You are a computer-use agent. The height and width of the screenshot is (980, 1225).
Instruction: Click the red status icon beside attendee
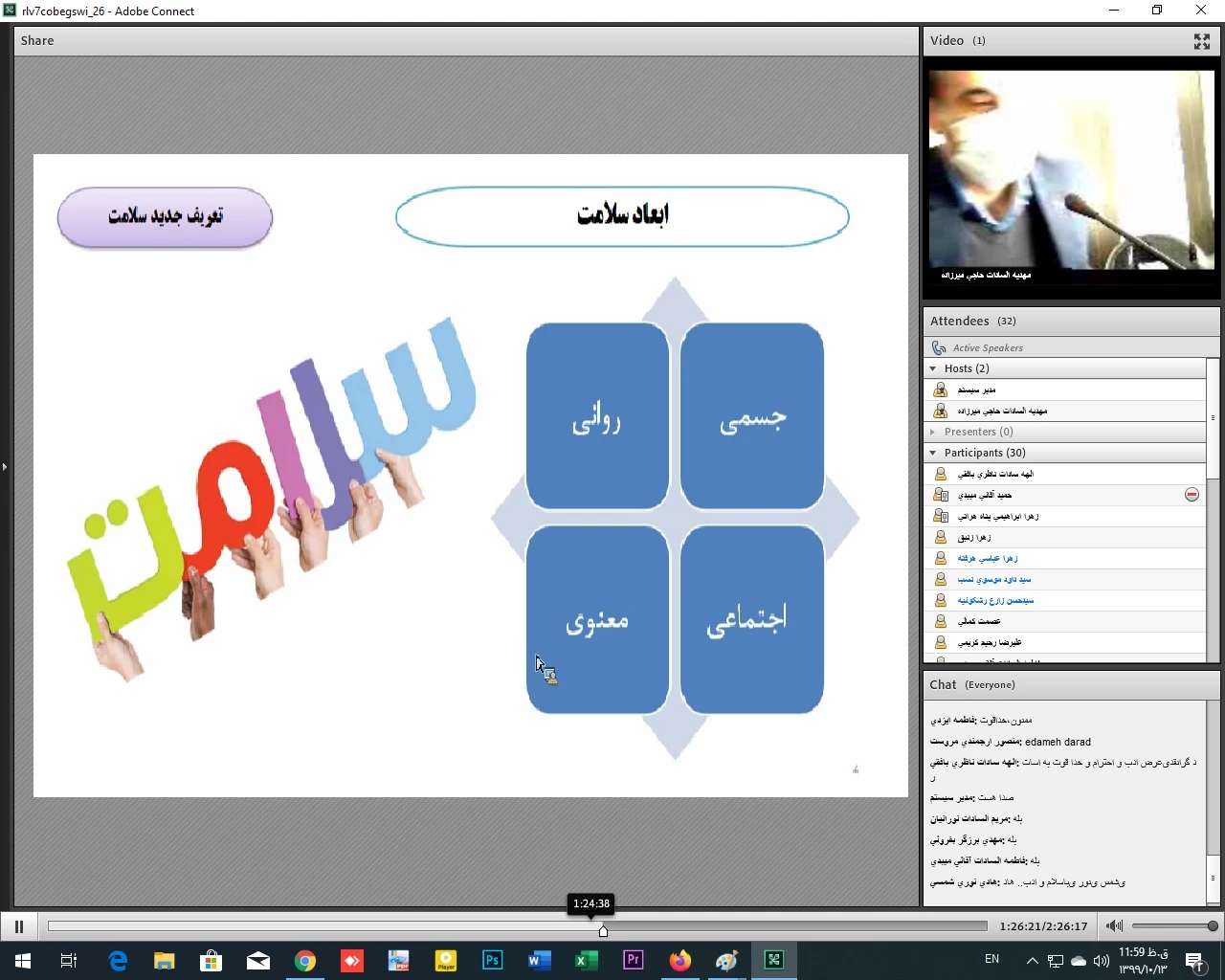click(x=1192, y=495)
